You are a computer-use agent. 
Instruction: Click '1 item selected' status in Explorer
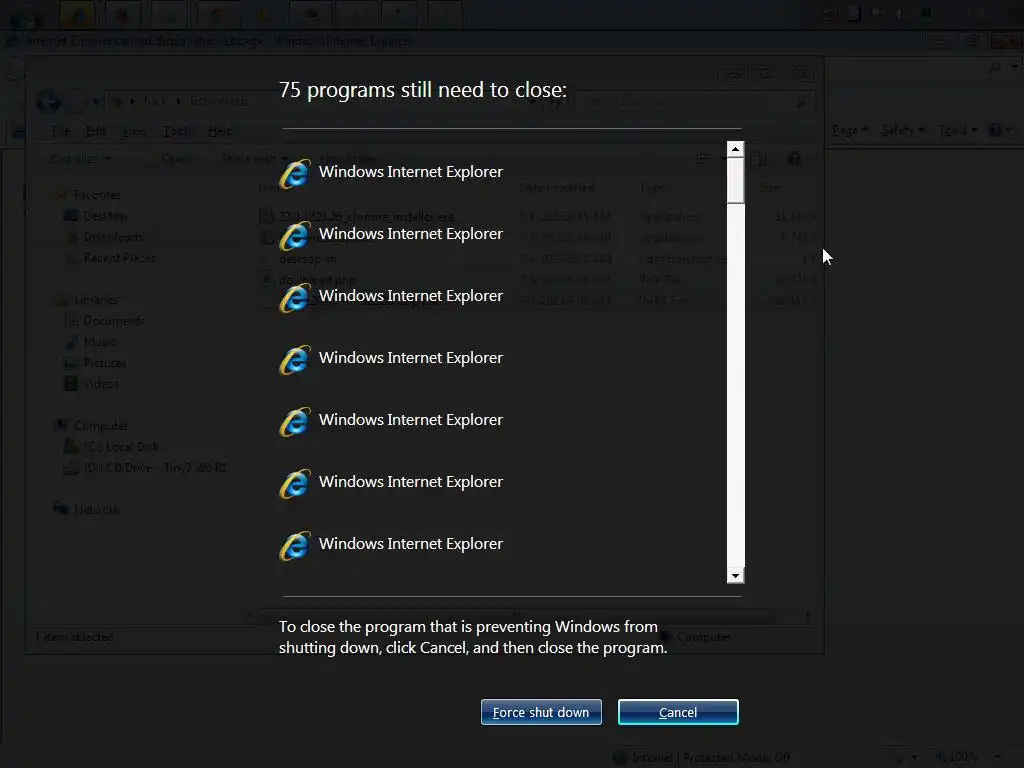click(74, 637)
